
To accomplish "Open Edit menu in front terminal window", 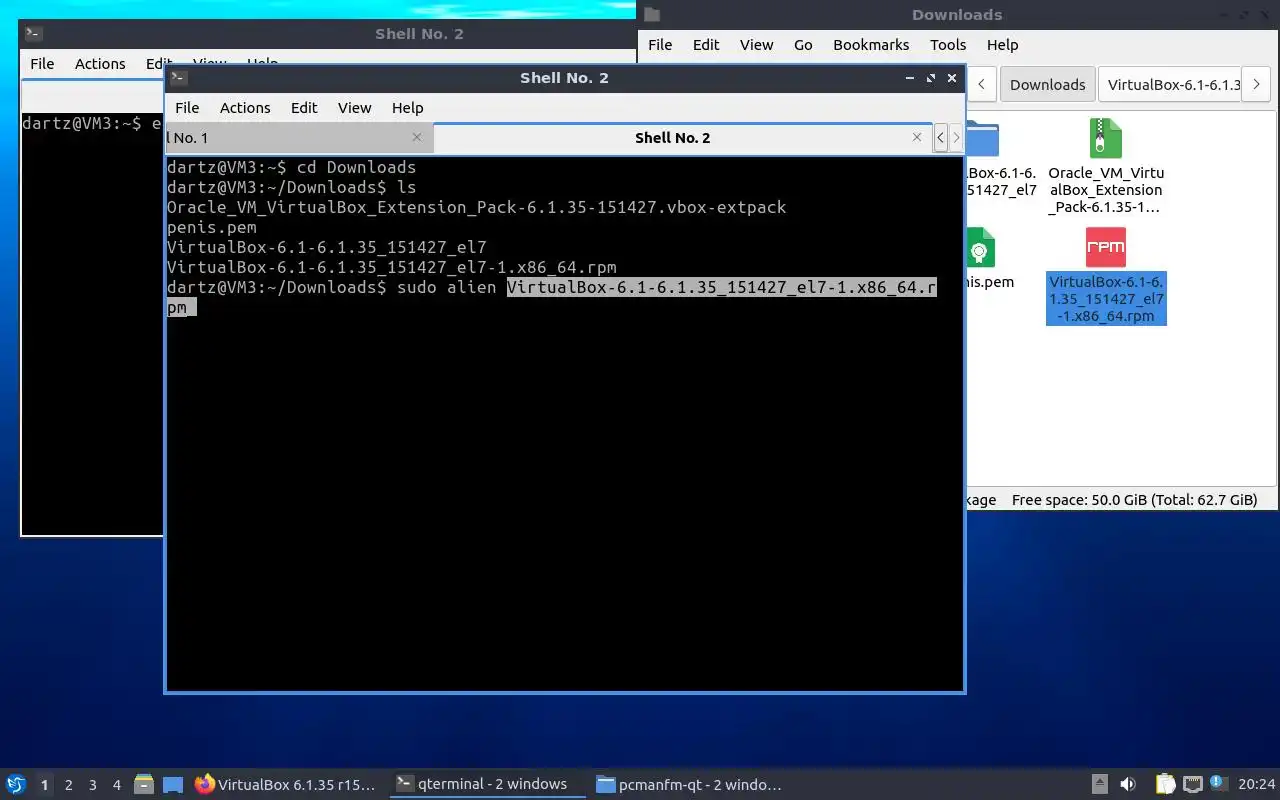I will (x=304, y=107).
